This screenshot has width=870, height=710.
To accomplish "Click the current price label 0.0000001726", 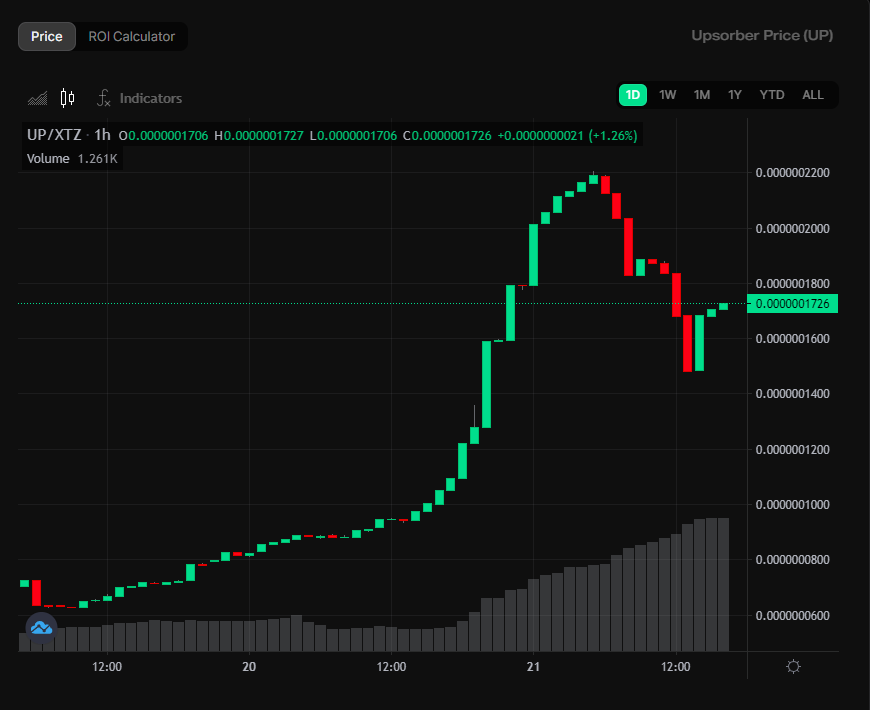I will [792, 304].
